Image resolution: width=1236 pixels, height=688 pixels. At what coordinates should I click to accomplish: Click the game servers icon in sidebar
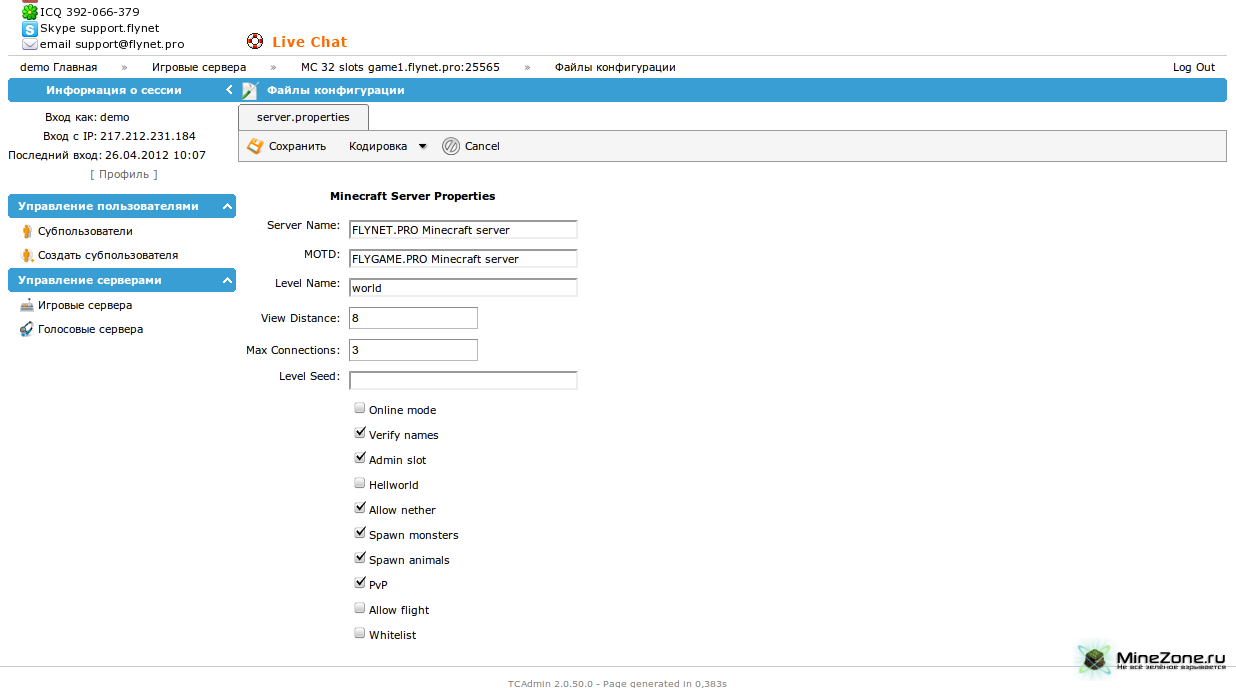point(27,306)
